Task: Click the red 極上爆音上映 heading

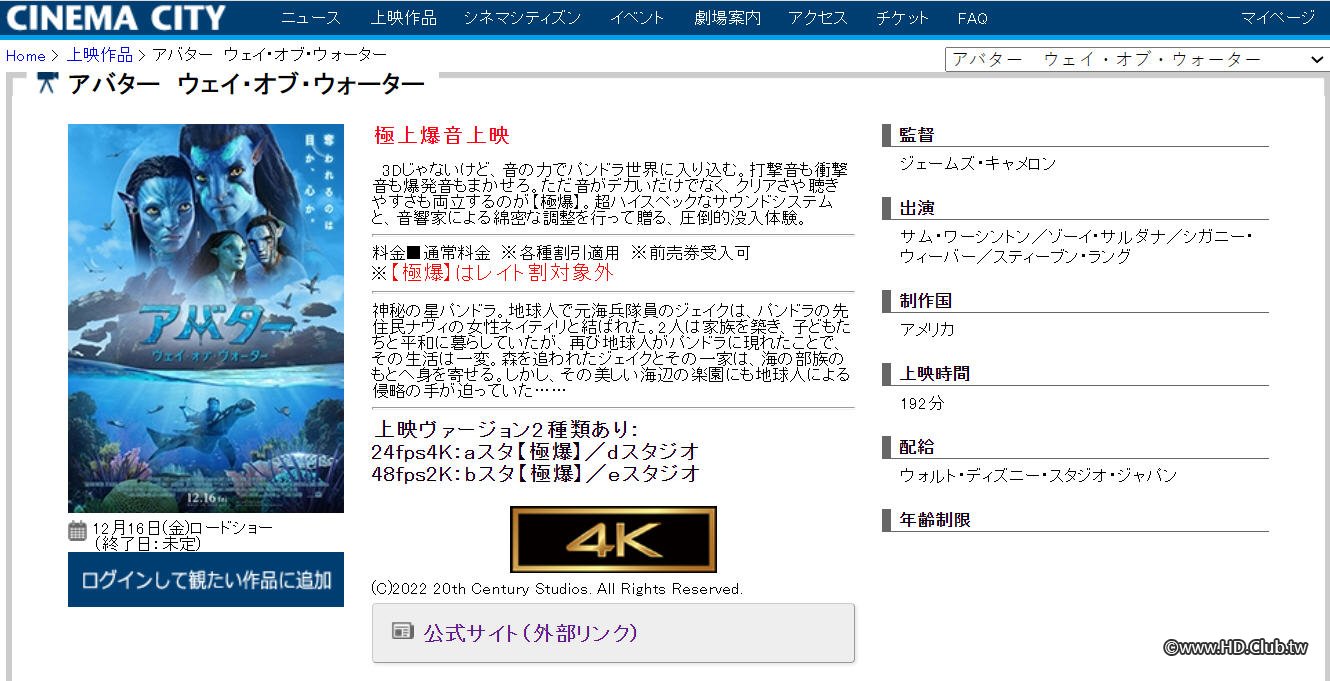Action: [441, 135]
